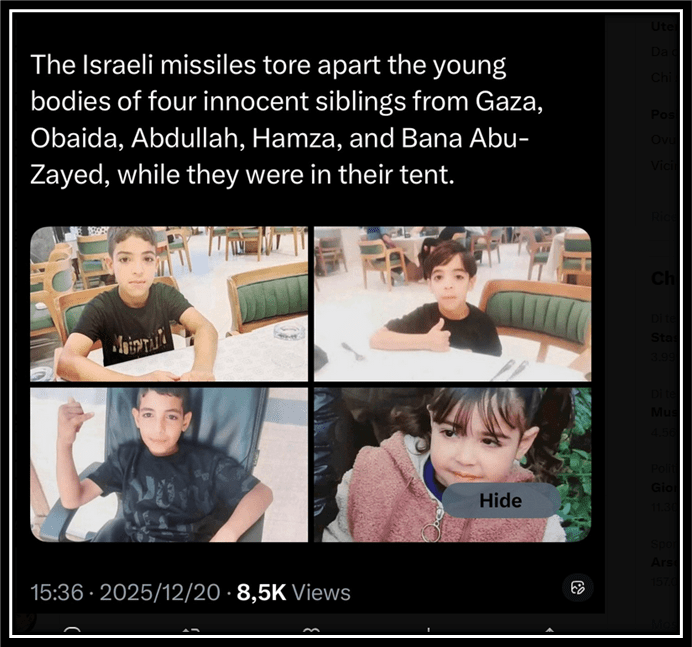
Task: Click the Grok image edit icon
Action: [x=578, y=587]
